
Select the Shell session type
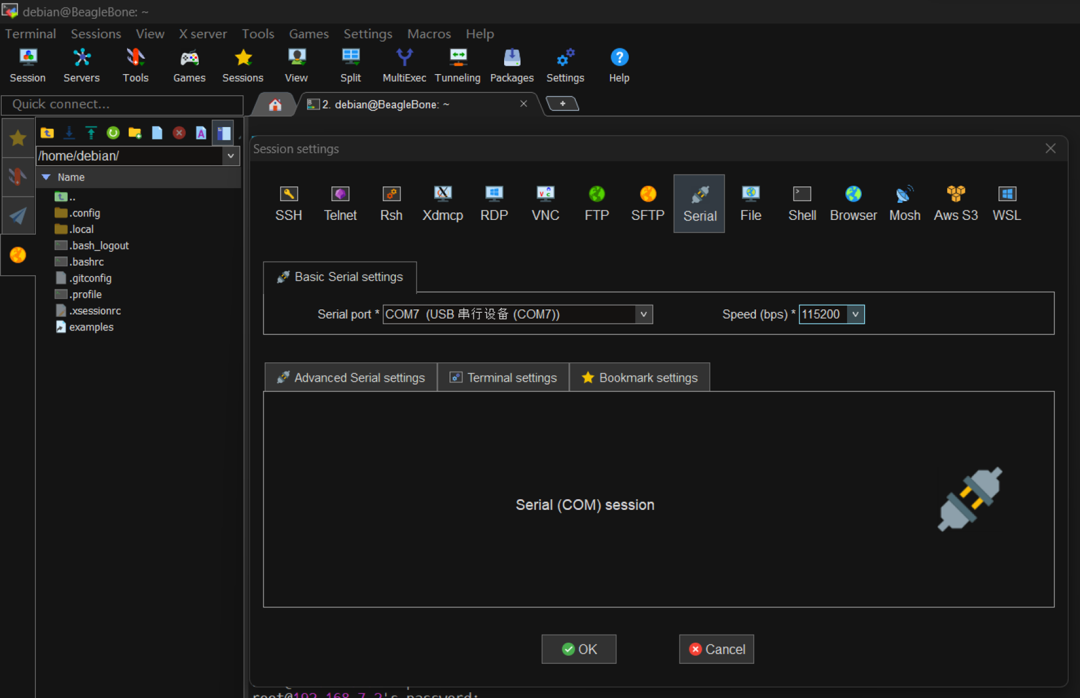802,203
